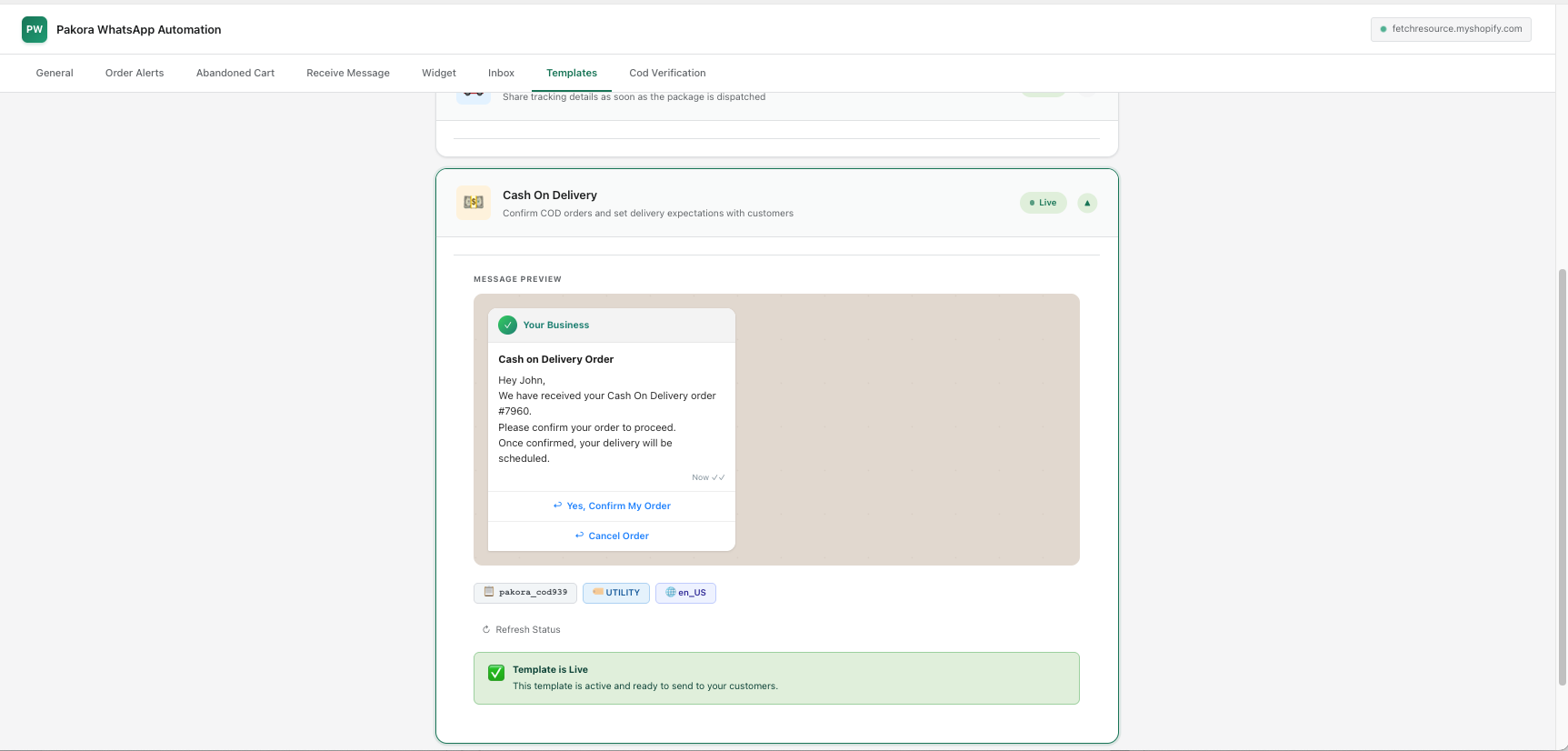The height and width of the screenshot is (751, 1568).
Task: Click Cancel Order preview button
Action: (x=612, y=536)
